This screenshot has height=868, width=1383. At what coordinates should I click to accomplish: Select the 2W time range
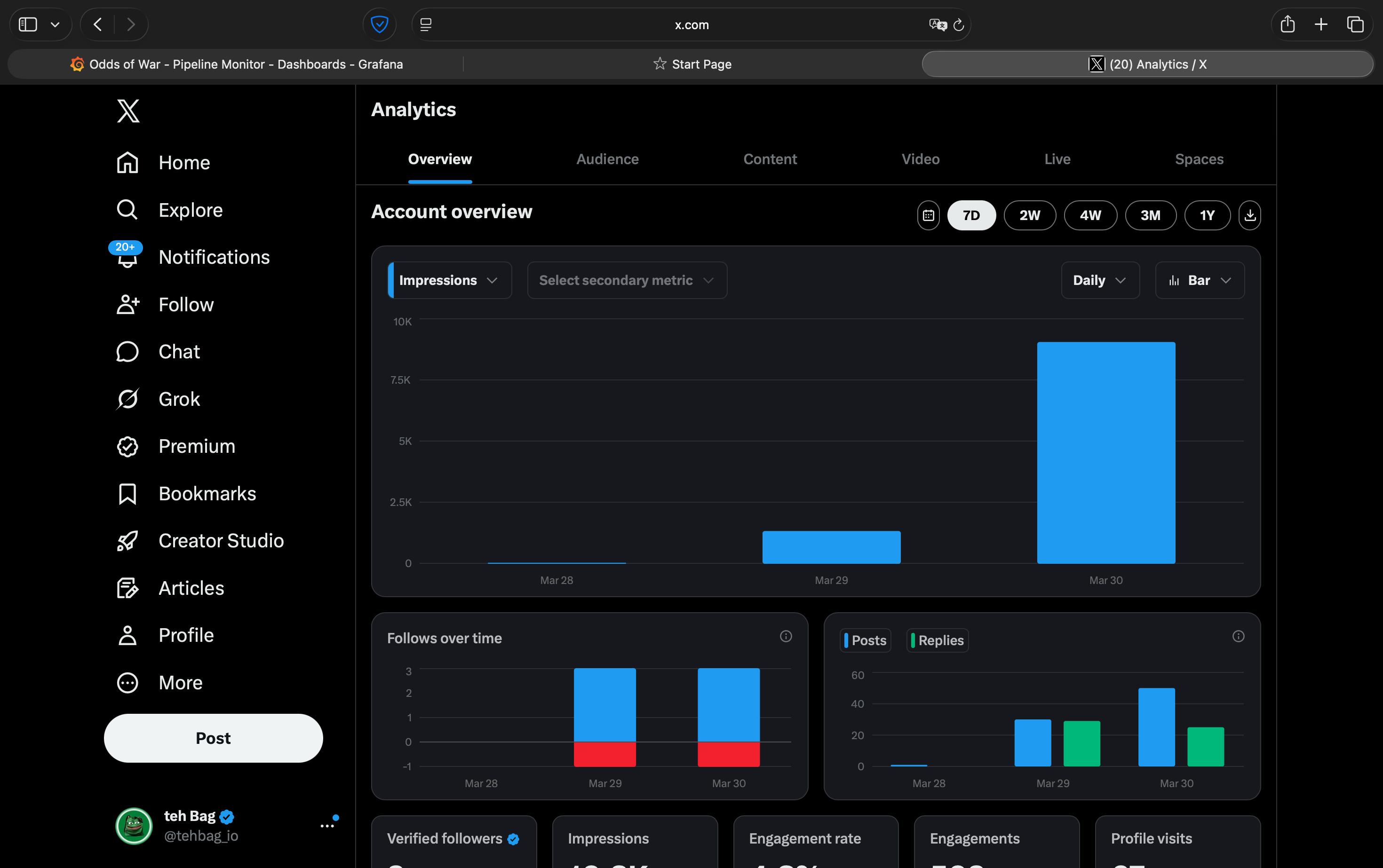1030,215
